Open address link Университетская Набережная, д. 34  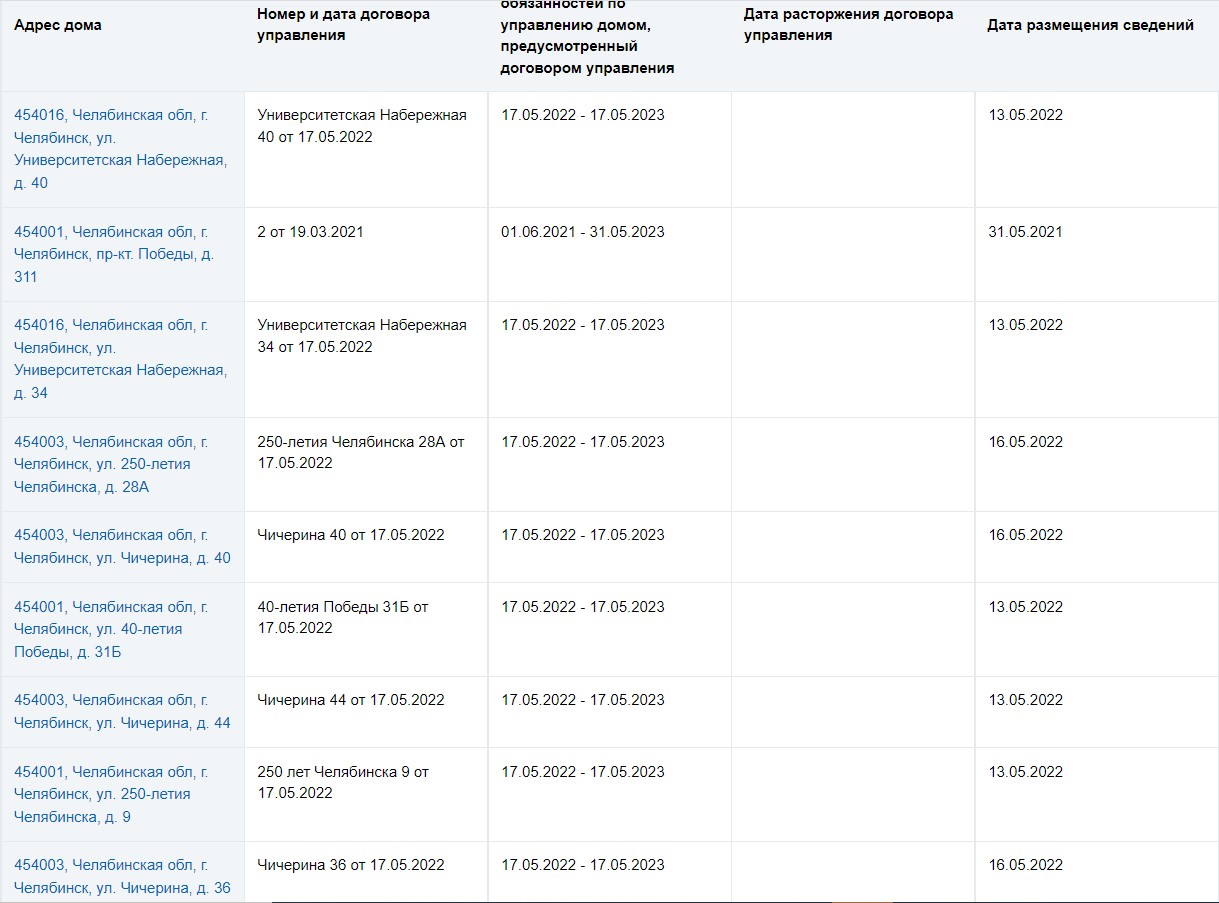click(x=121, y=359)
